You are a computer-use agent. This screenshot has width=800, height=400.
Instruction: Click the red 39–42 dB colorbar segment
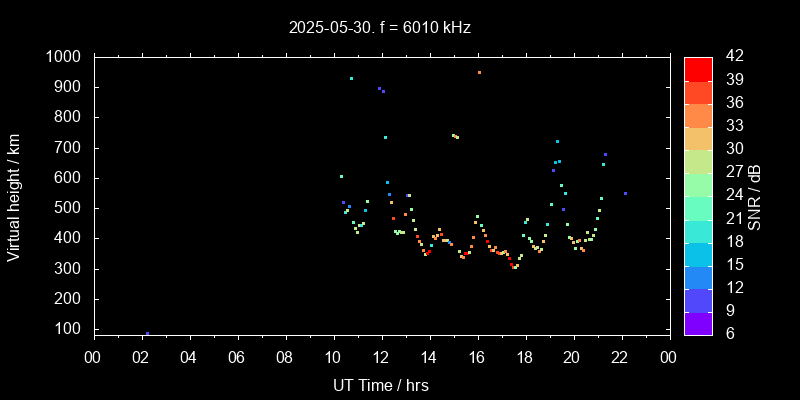[698, 69]
